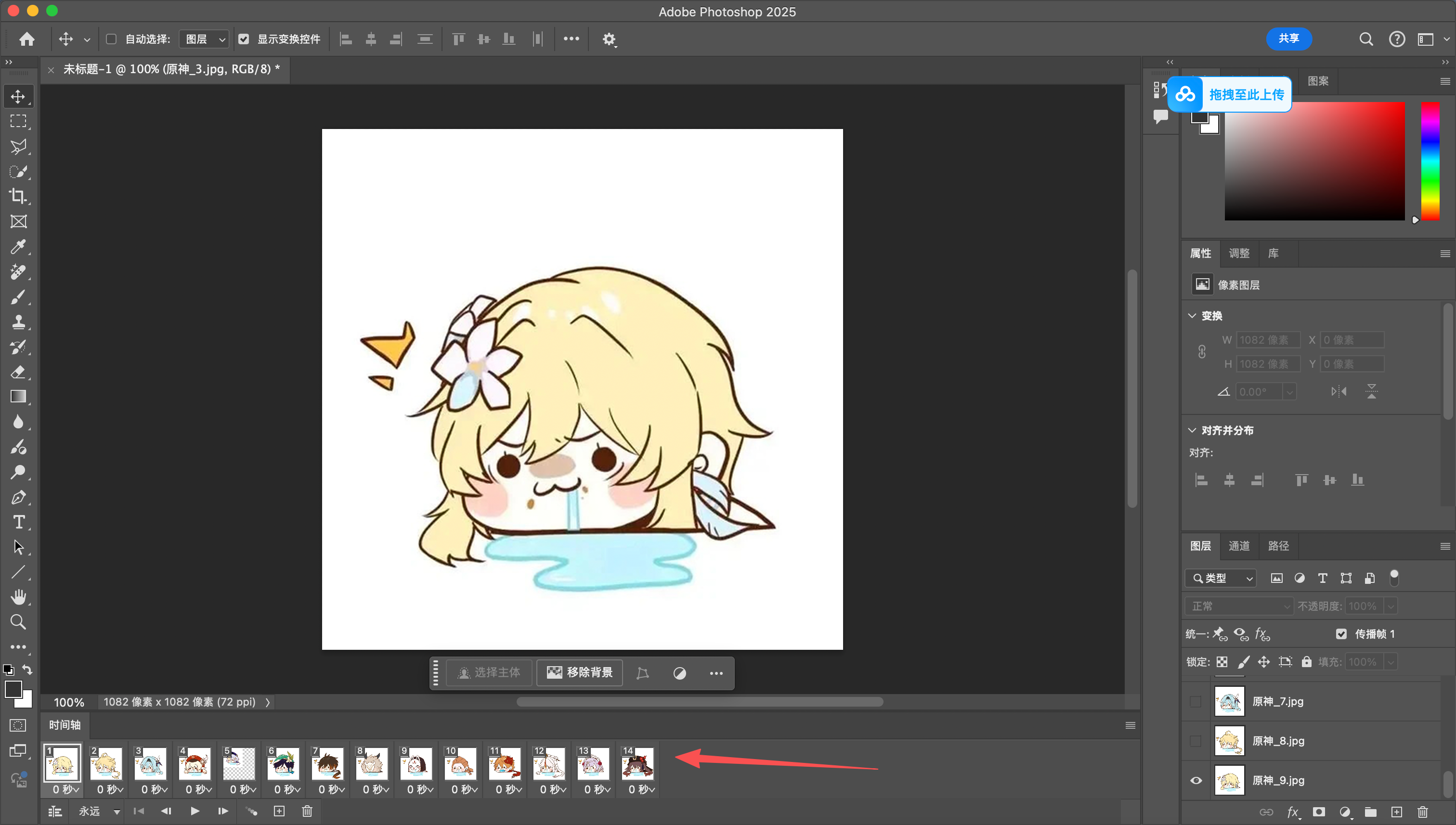
Task: Toggle the layer filter on/off switch
Action: tap(1394, 578)
